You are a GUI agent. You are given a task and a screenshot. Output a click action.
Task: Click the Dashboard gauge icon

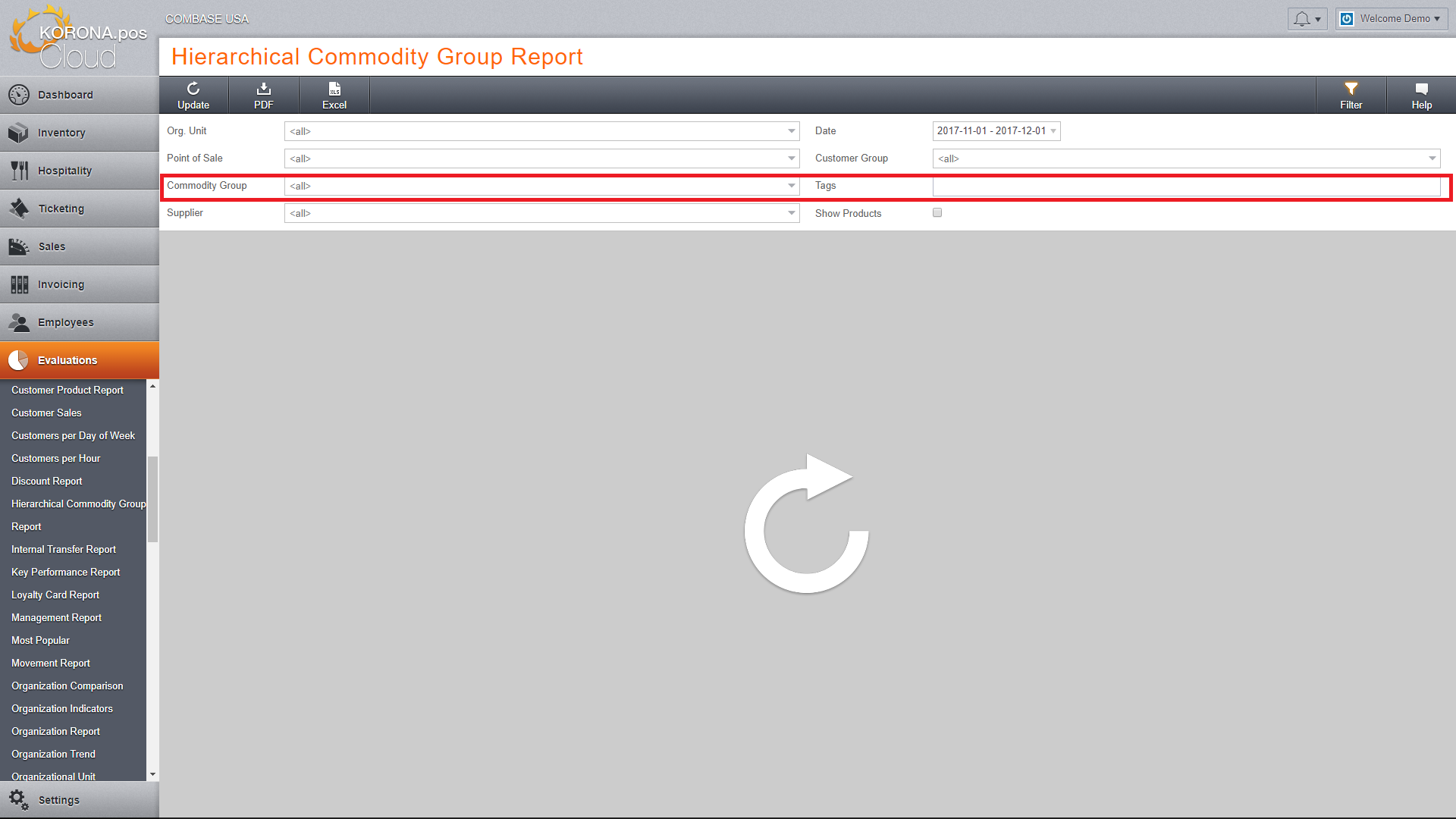point(19,95)
